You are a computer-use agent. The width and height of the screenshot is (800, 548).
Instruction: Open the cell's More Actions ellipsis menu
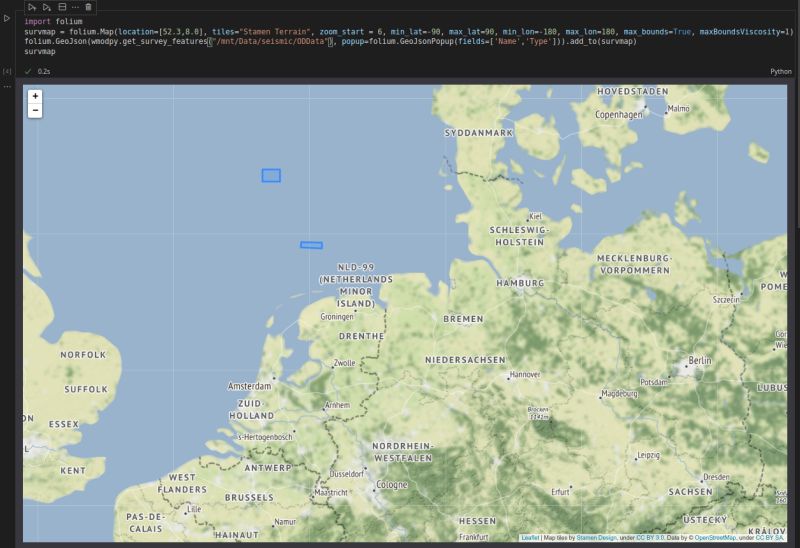76,7
